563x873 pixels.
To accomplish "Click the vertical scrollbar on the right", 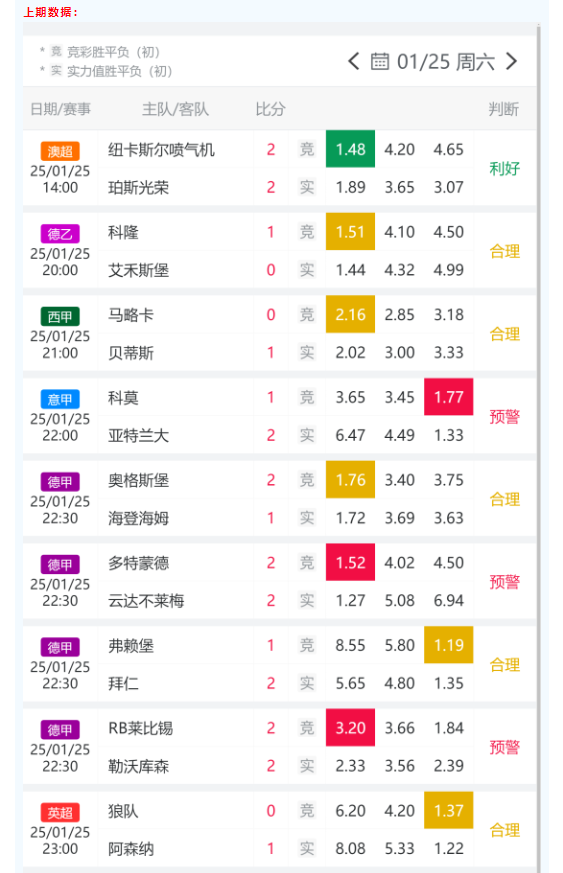I will pos(538,445).
